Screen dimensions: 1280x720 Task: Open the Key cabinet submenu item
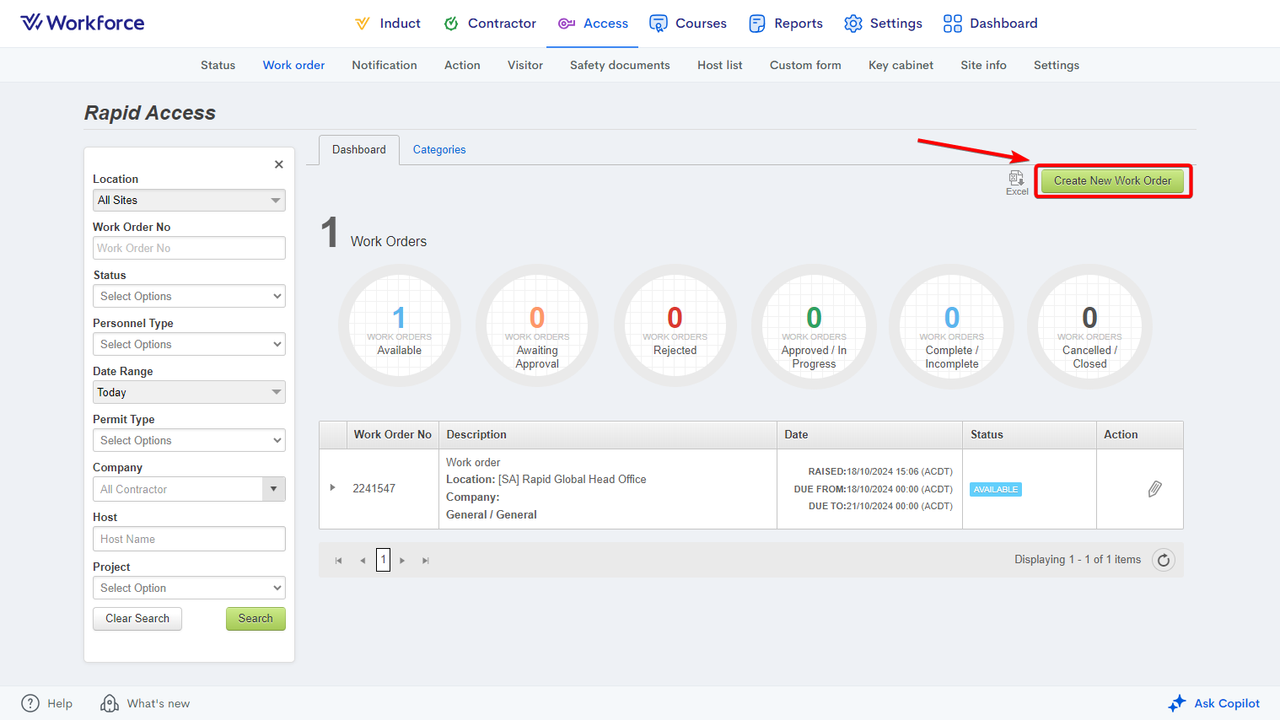901,65
